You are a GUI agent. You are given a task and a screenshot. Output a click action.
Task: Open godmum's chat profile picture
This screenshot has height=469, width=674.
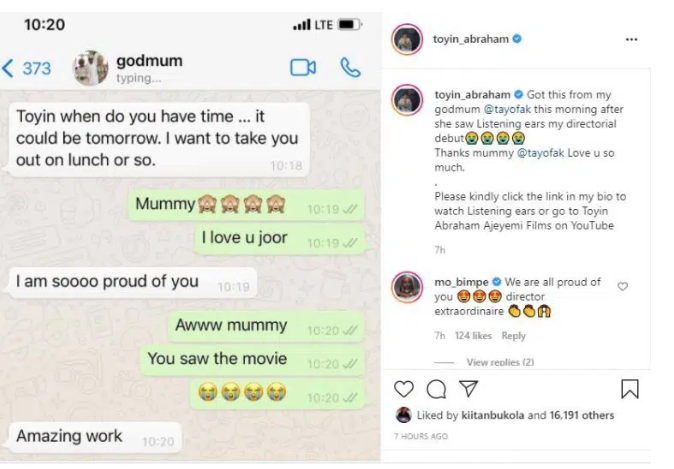pyautogui.click(x=90, y=68)
